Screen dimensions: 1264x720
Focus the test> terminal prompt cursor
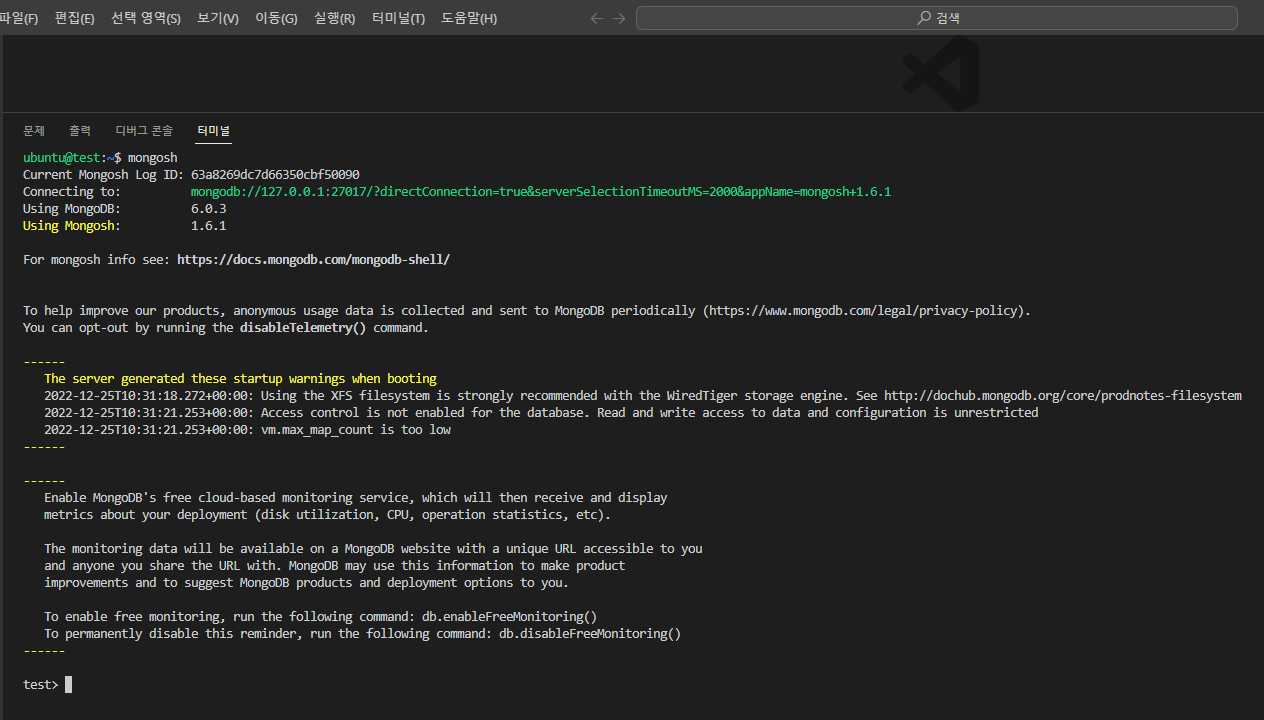point(68,684)
